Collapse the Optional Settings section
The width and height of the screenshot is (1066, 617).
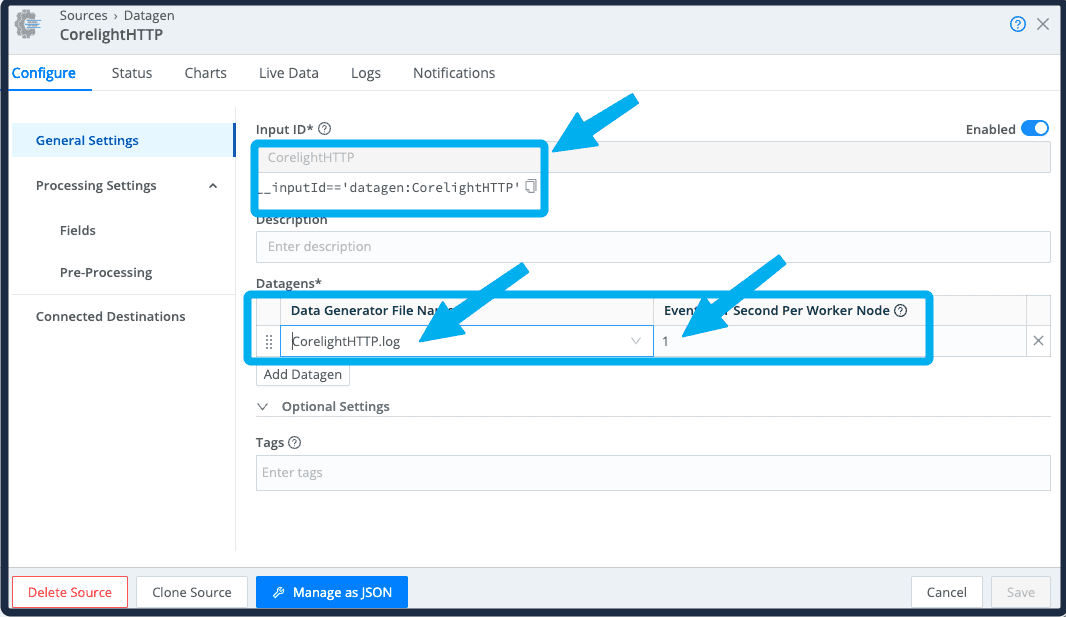263,407
